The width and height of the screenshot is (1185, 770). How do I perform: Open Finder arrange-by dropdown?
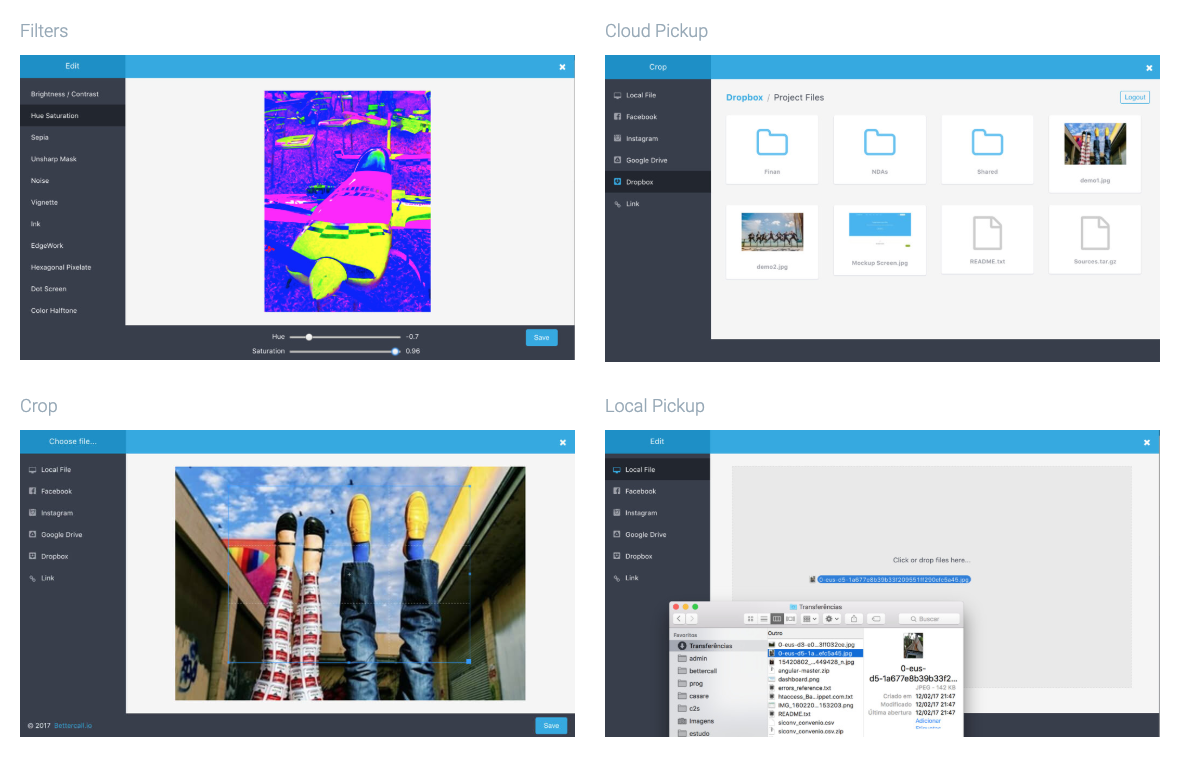pyautogui.click(x=809, y=619)
